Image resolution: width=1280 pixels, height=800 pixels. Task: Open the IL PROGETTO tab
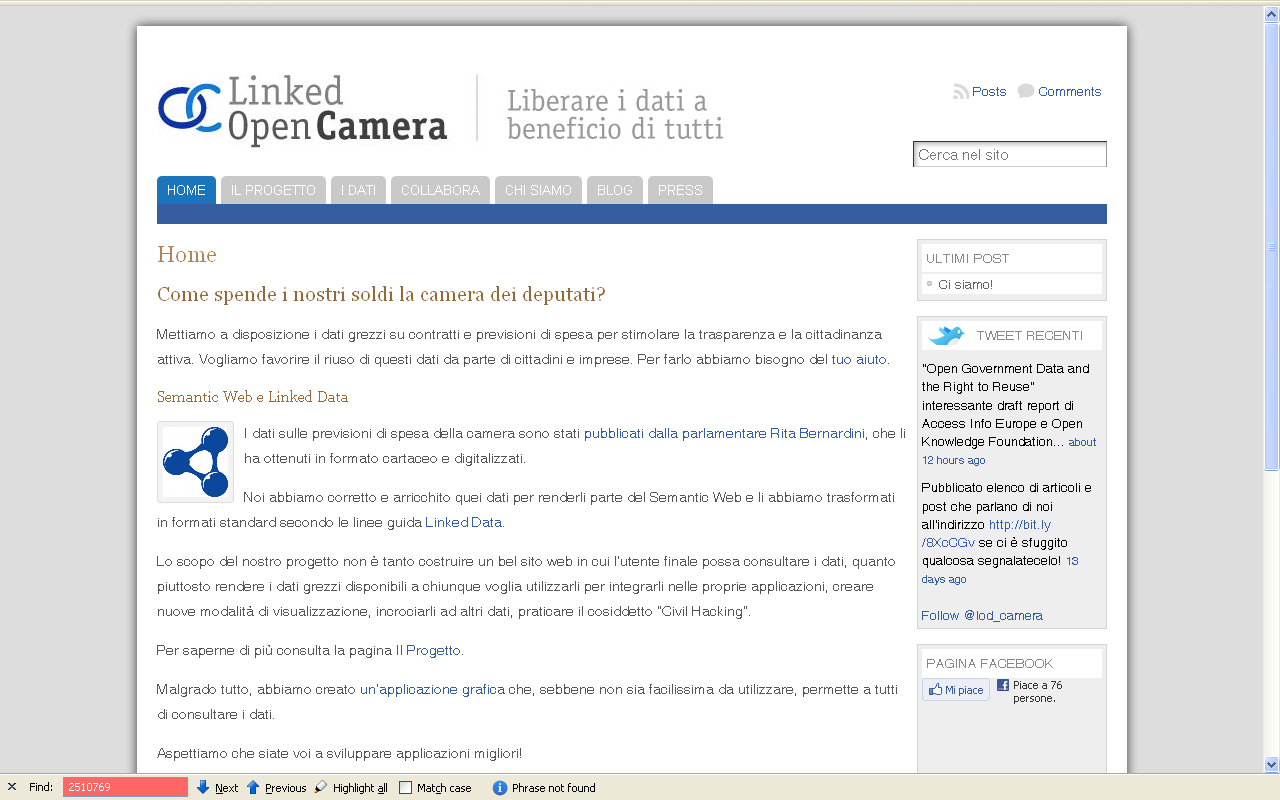273,190
